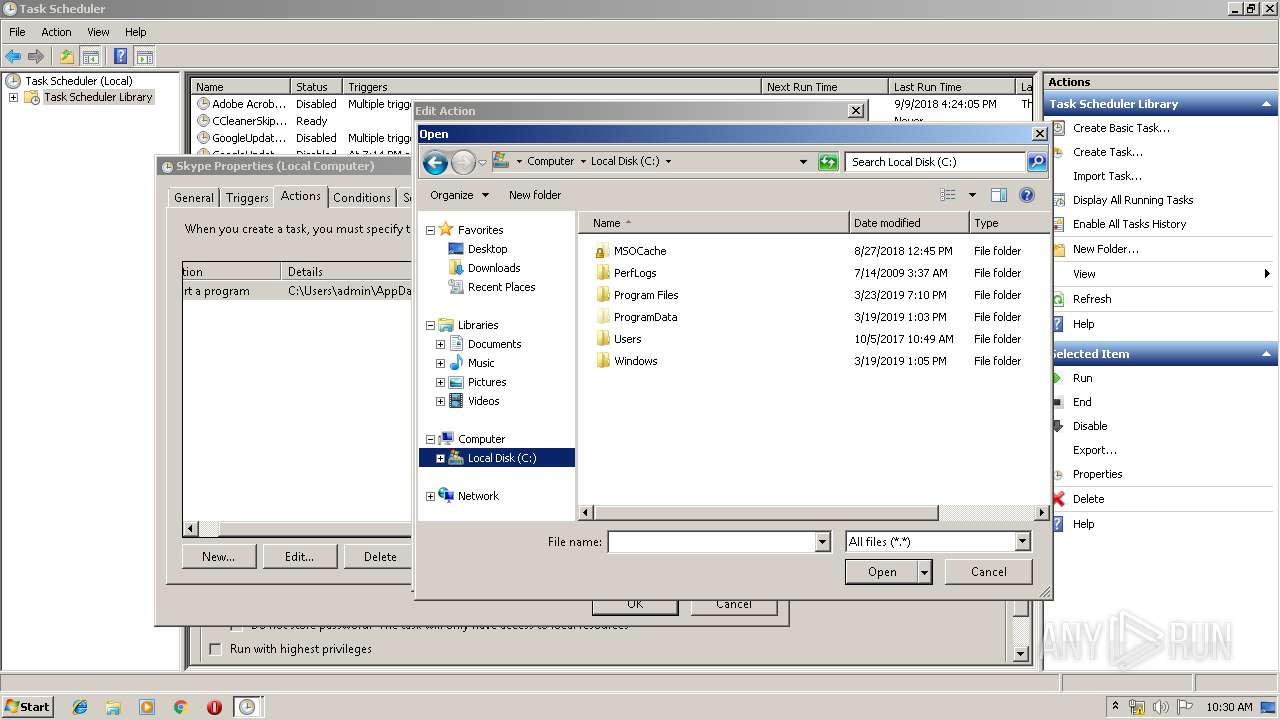
Task: Open Desktop under Favorites
Action: click(478, 249)
